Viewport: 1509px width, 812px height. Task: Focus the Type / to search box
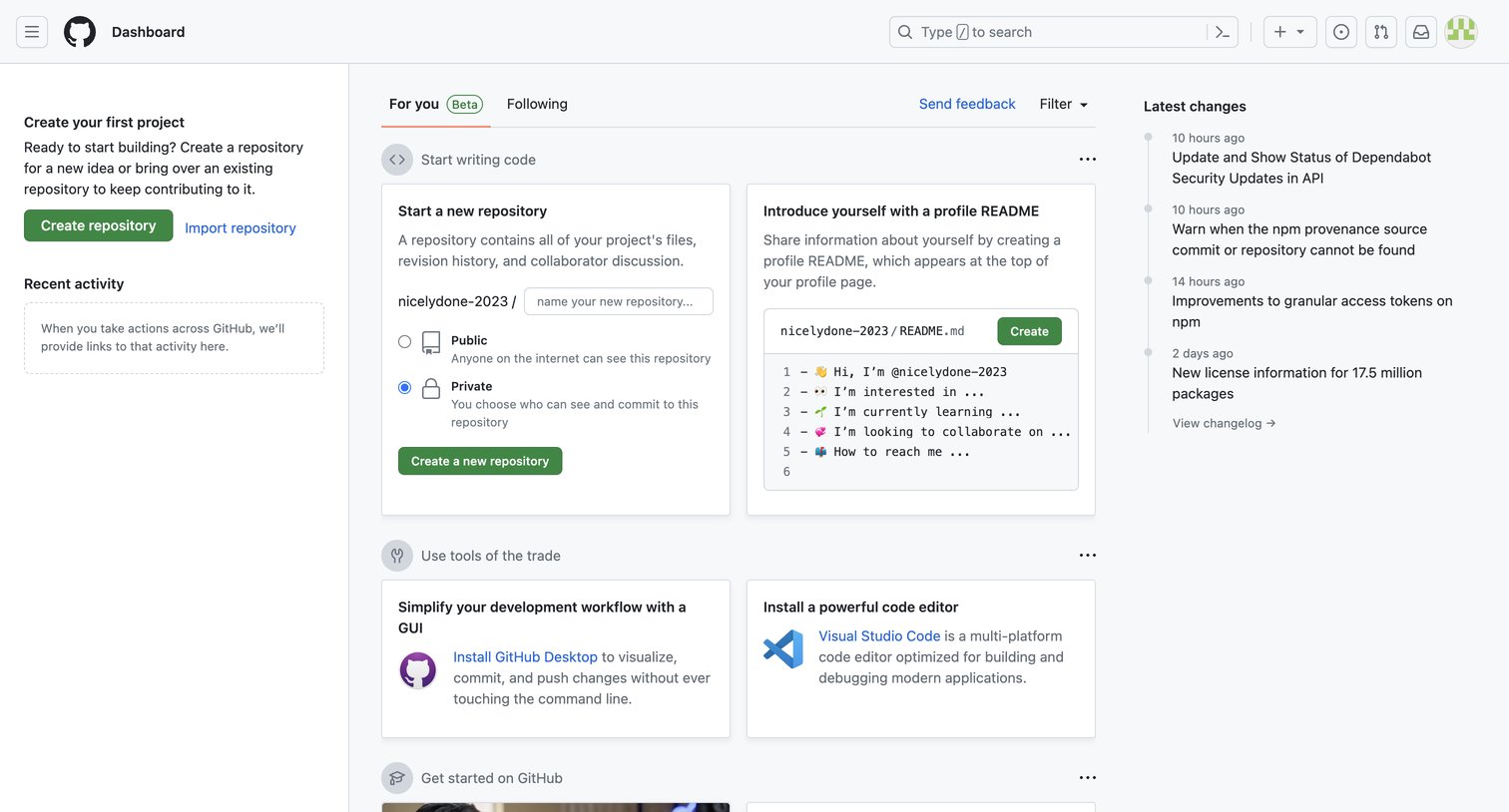pos(1064,32)
